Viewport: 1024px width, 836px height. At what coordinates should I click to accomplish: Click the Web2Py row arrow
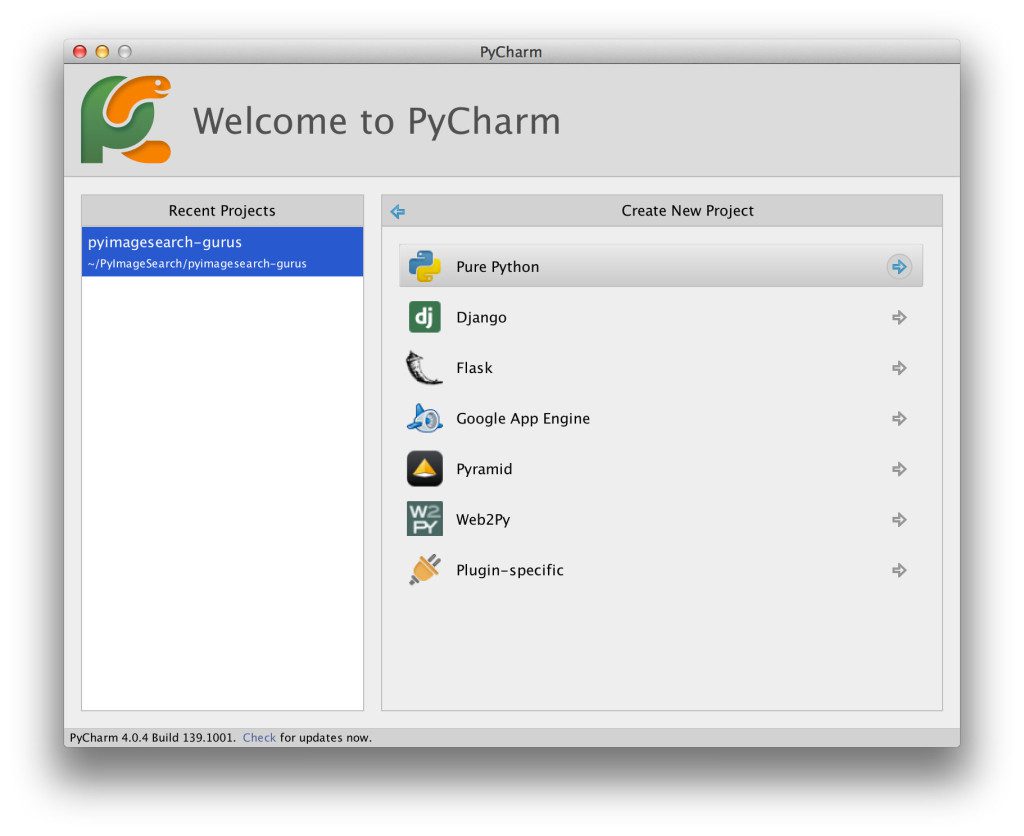899,519
